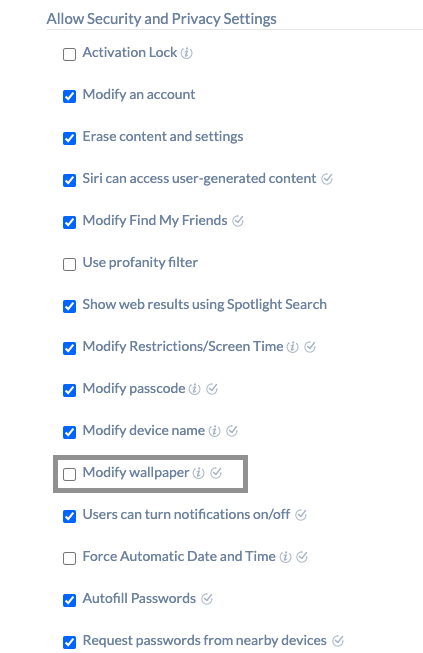Click the checkmark badge after Request passwords from nearby devices
This screenshot has width=423, height=653.
[338, 641]
